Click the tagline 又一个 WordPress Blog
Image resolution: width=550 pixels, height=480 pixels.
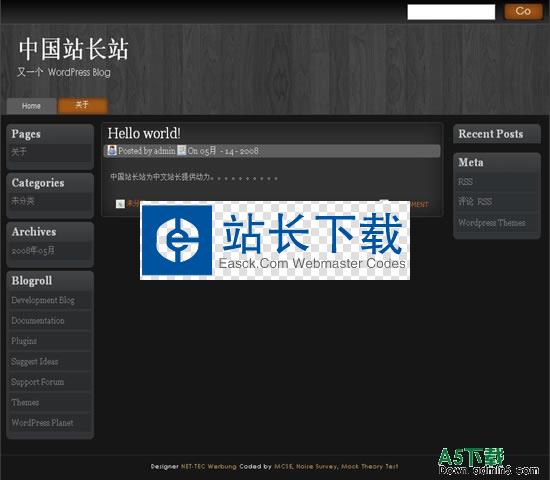64,72
